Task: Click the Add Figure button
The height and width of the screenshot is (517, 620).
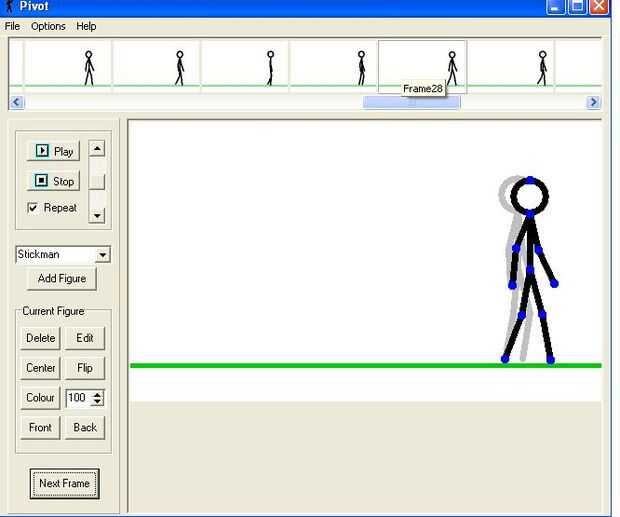Action: (x=62, y=279)
